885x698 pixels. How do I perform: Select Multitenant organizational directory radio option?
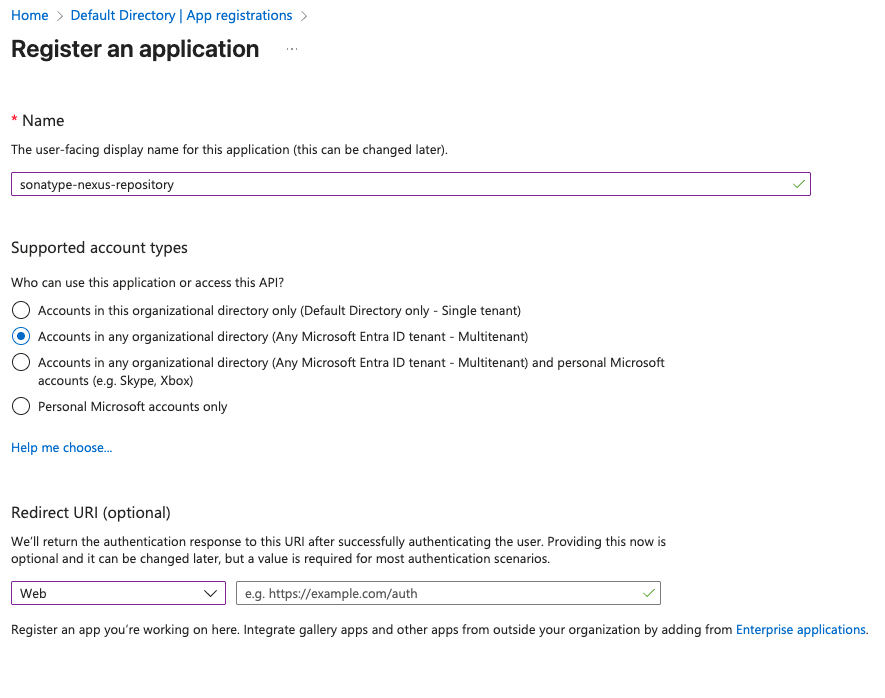[21, 336]
